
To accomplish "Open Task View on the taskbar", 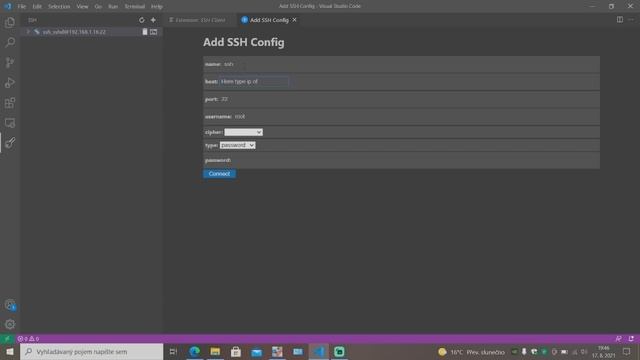I will [x=173, y=352].
